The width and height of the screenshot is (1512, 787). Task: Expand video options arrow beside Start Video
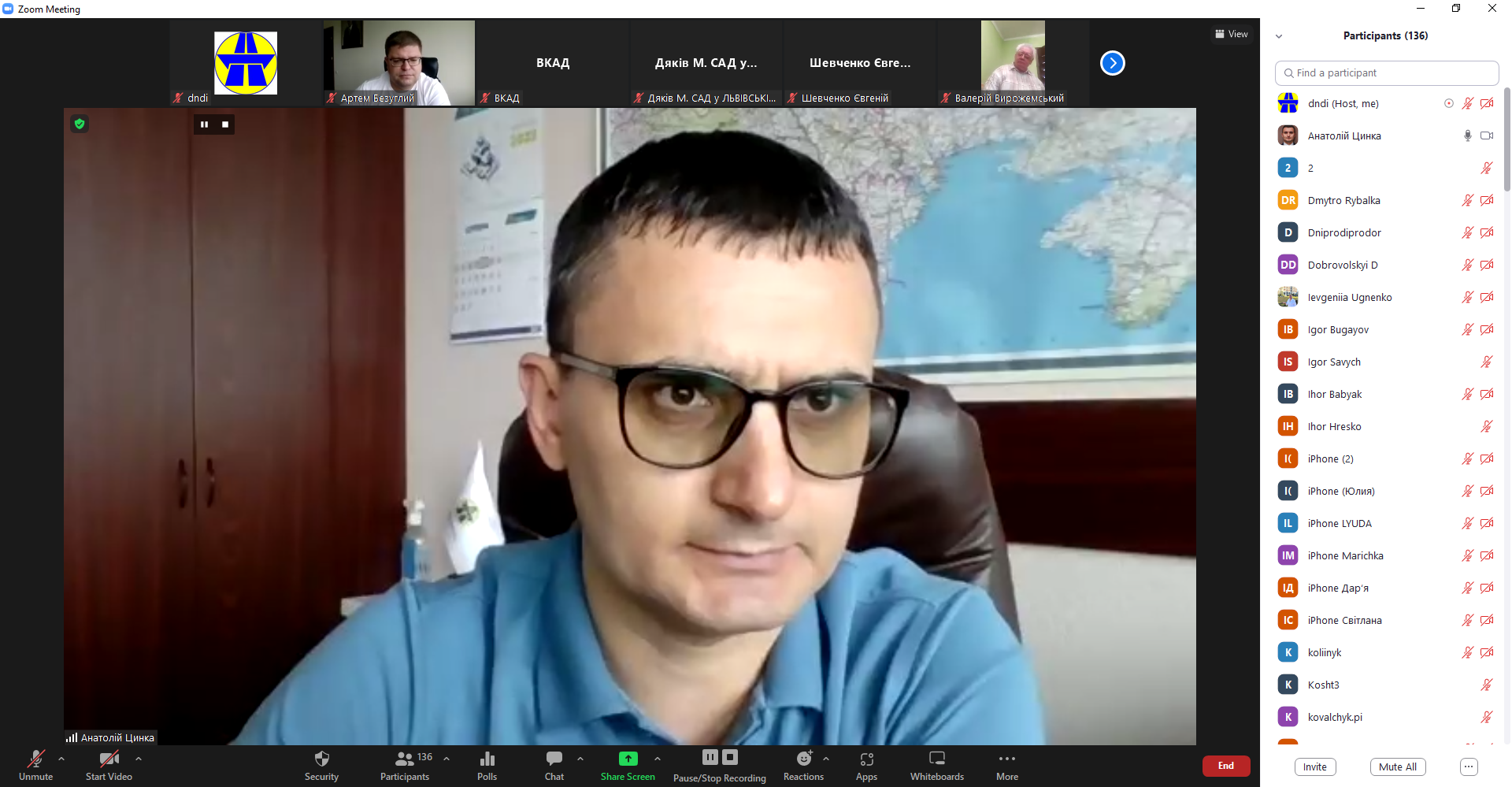point(139,759)
